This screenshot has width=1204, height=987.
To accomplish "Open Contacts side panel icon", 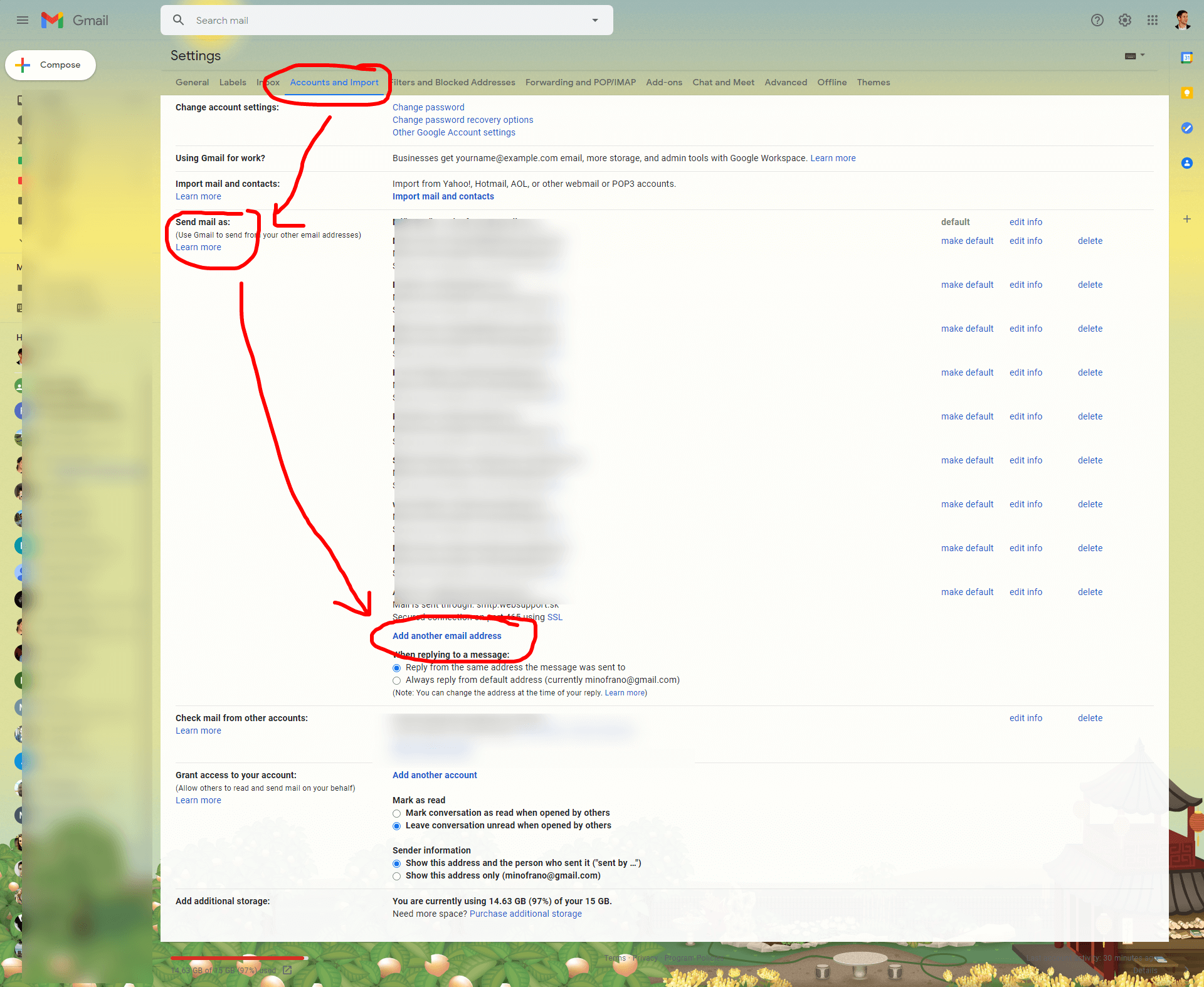I will (1186, 163).
